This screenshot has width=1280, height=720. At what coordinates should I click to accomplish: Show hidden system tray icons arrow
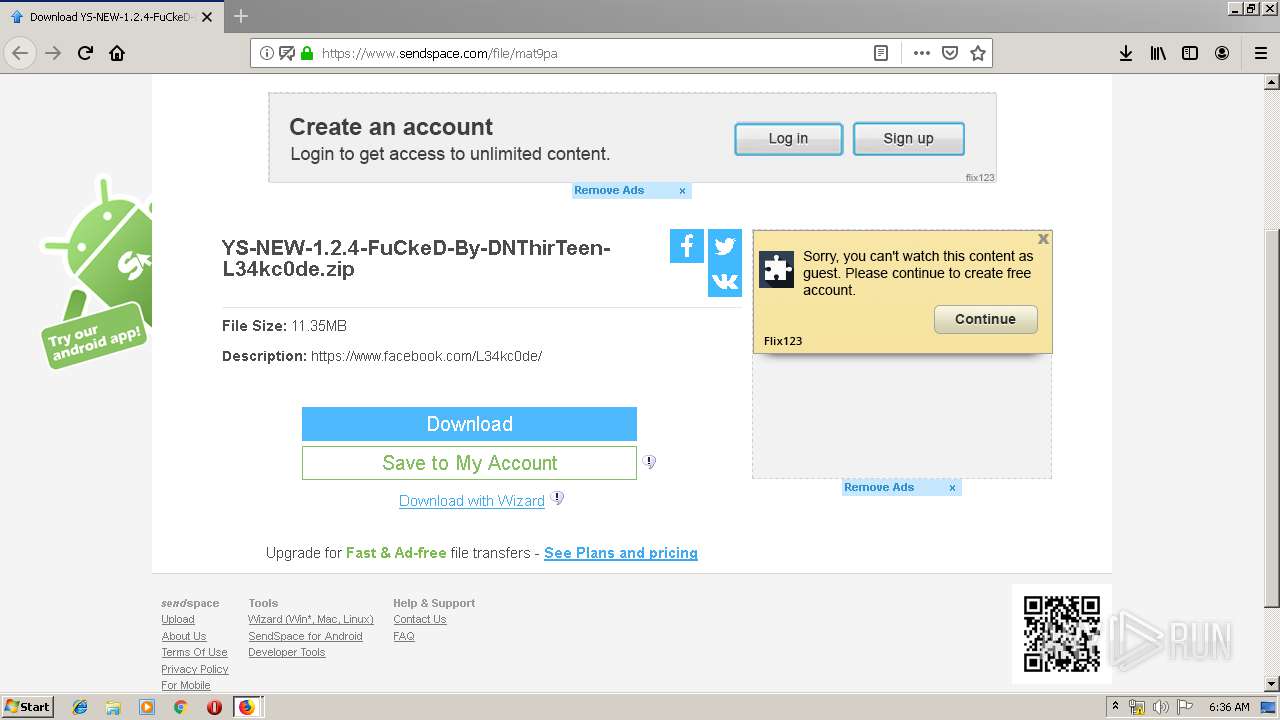[1118, 707]
